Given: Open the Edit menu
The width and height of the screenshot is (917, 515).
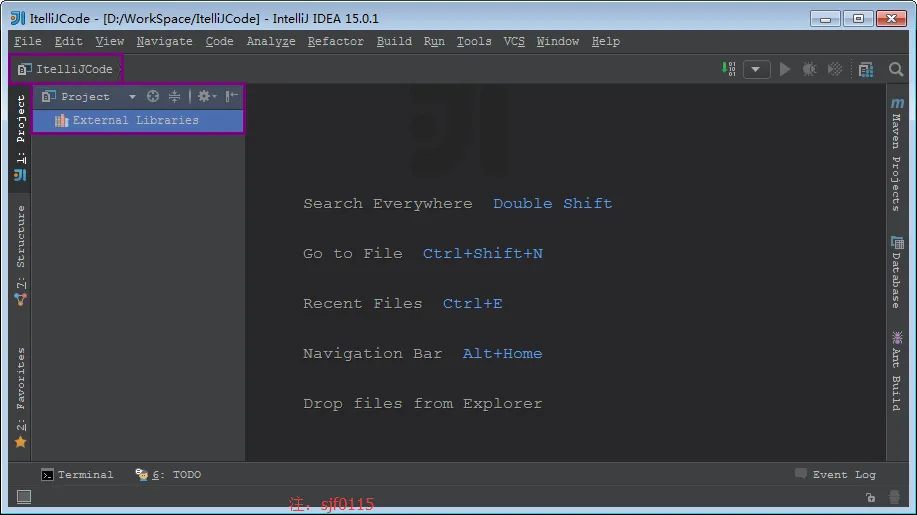Looking at the screenshot, I should pyautogui.click(x=68, y=42).
